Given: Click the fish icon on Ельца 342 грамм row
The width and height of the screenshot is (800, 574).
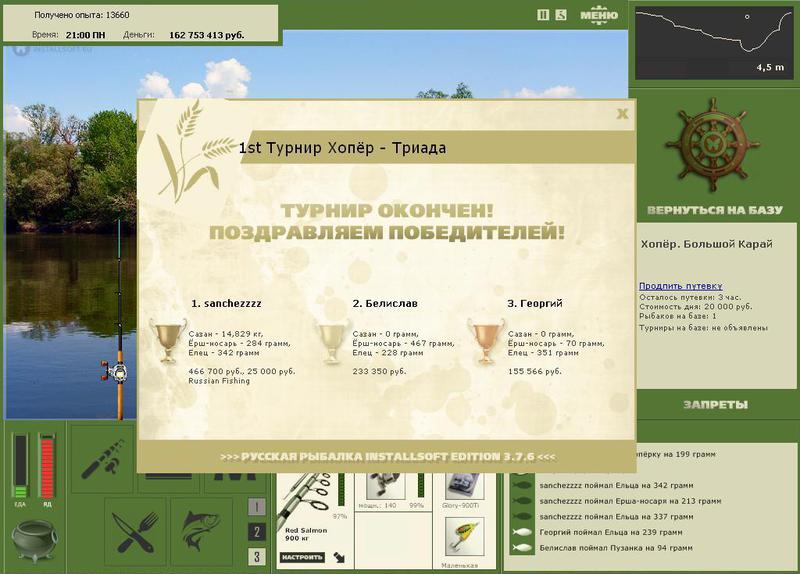Looking at the screenshot, I should click(x=522, y=486).
